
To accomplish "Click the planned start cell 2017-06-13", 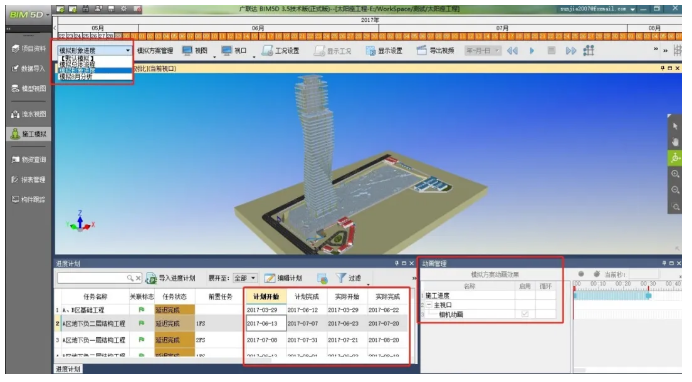I will [x=266, y=323].
